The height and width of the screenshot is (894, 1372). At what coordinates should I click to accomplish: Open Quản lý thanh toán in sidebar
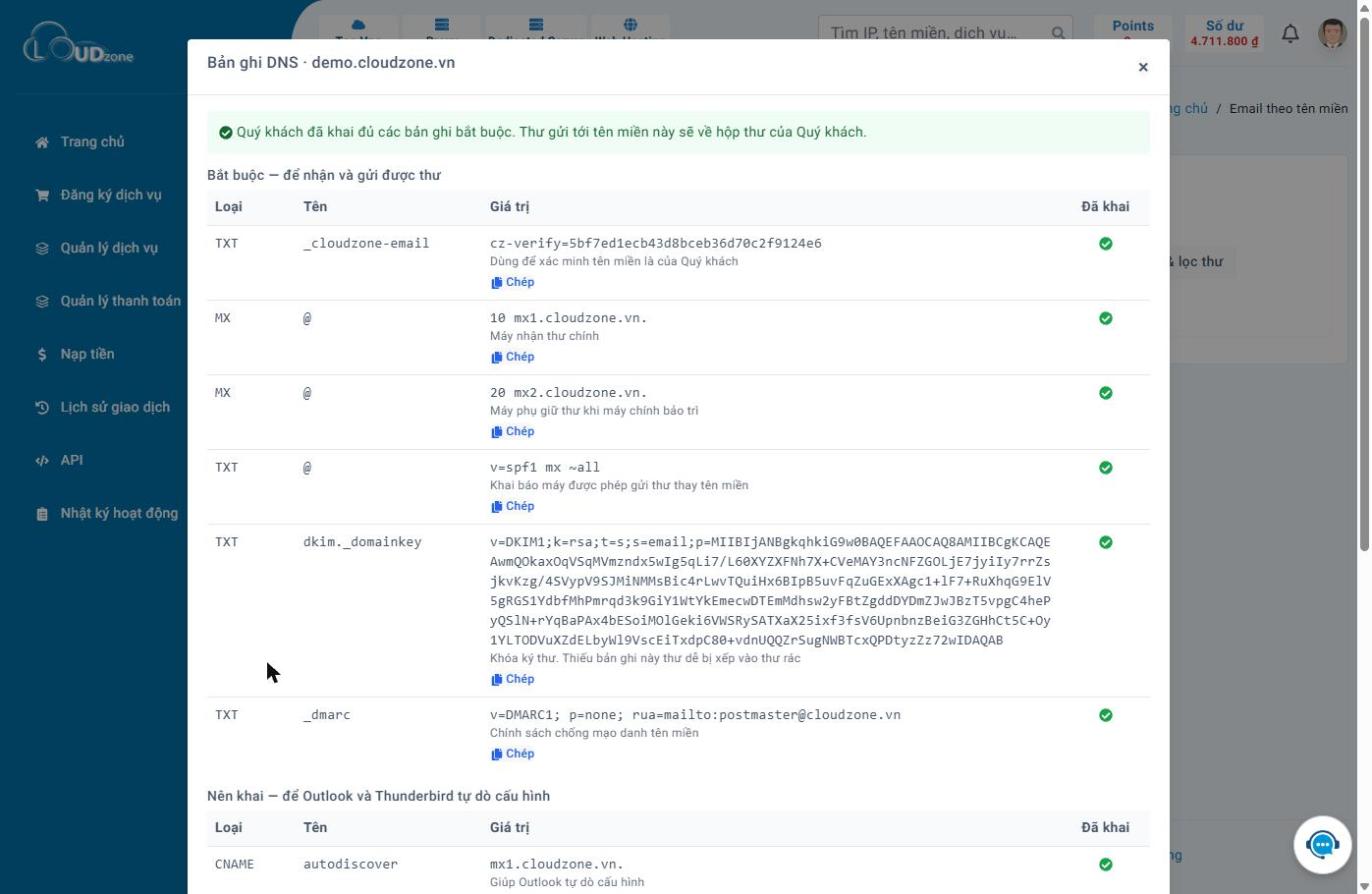(x=120, y=301)
